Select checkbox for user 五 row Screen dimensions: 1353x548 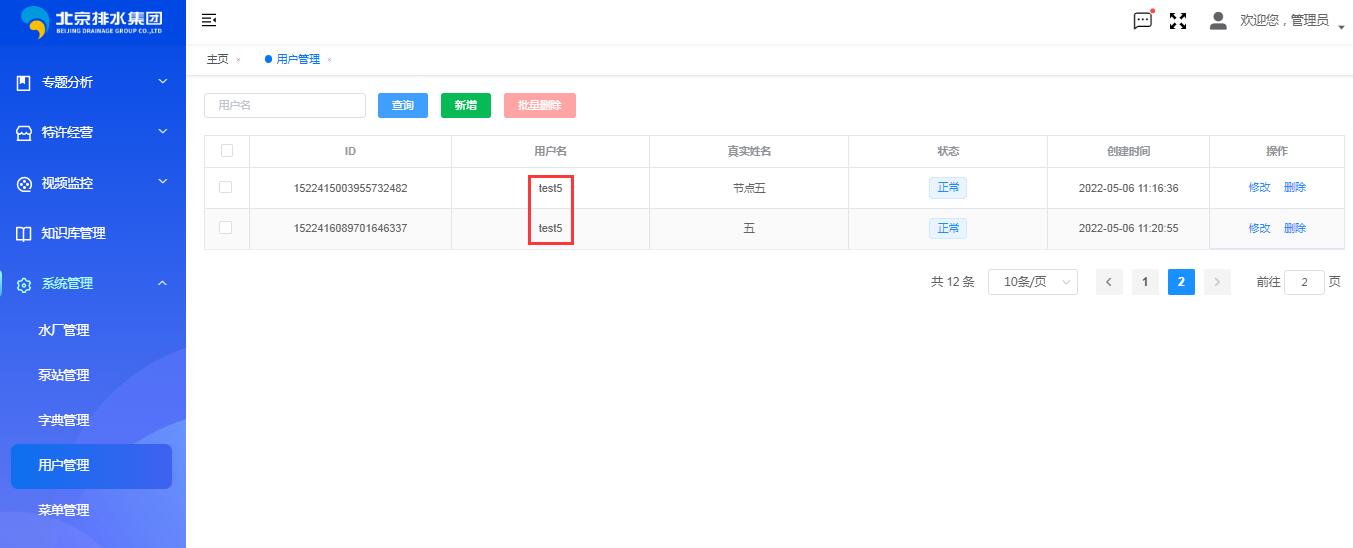226,228
